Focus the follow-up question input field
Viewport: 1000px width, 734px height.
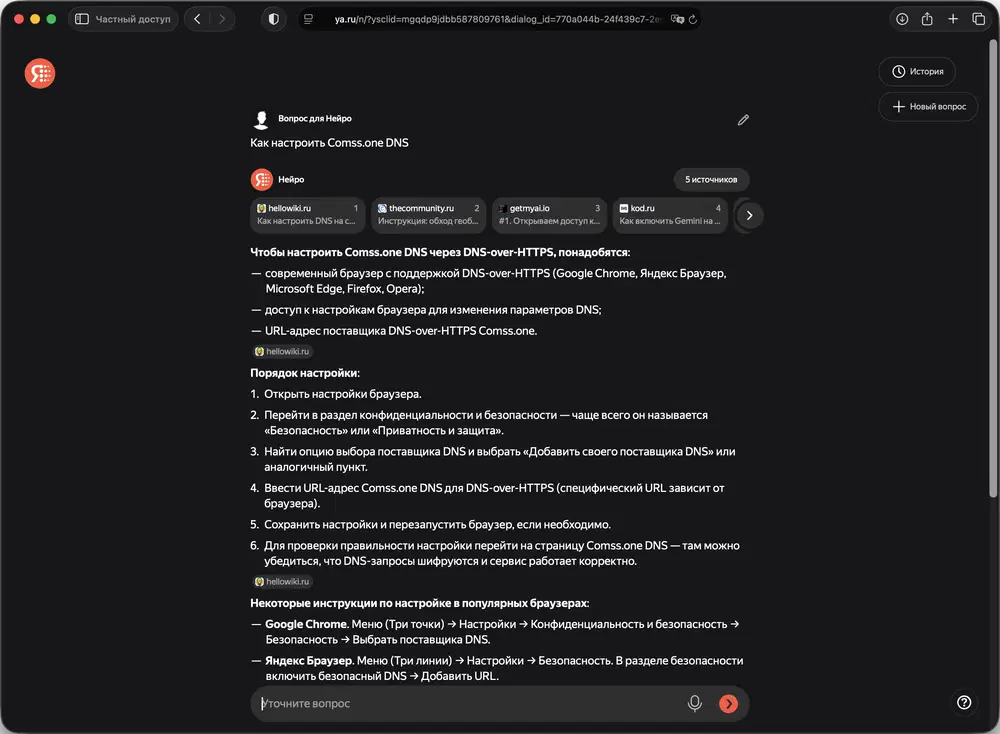470,704
